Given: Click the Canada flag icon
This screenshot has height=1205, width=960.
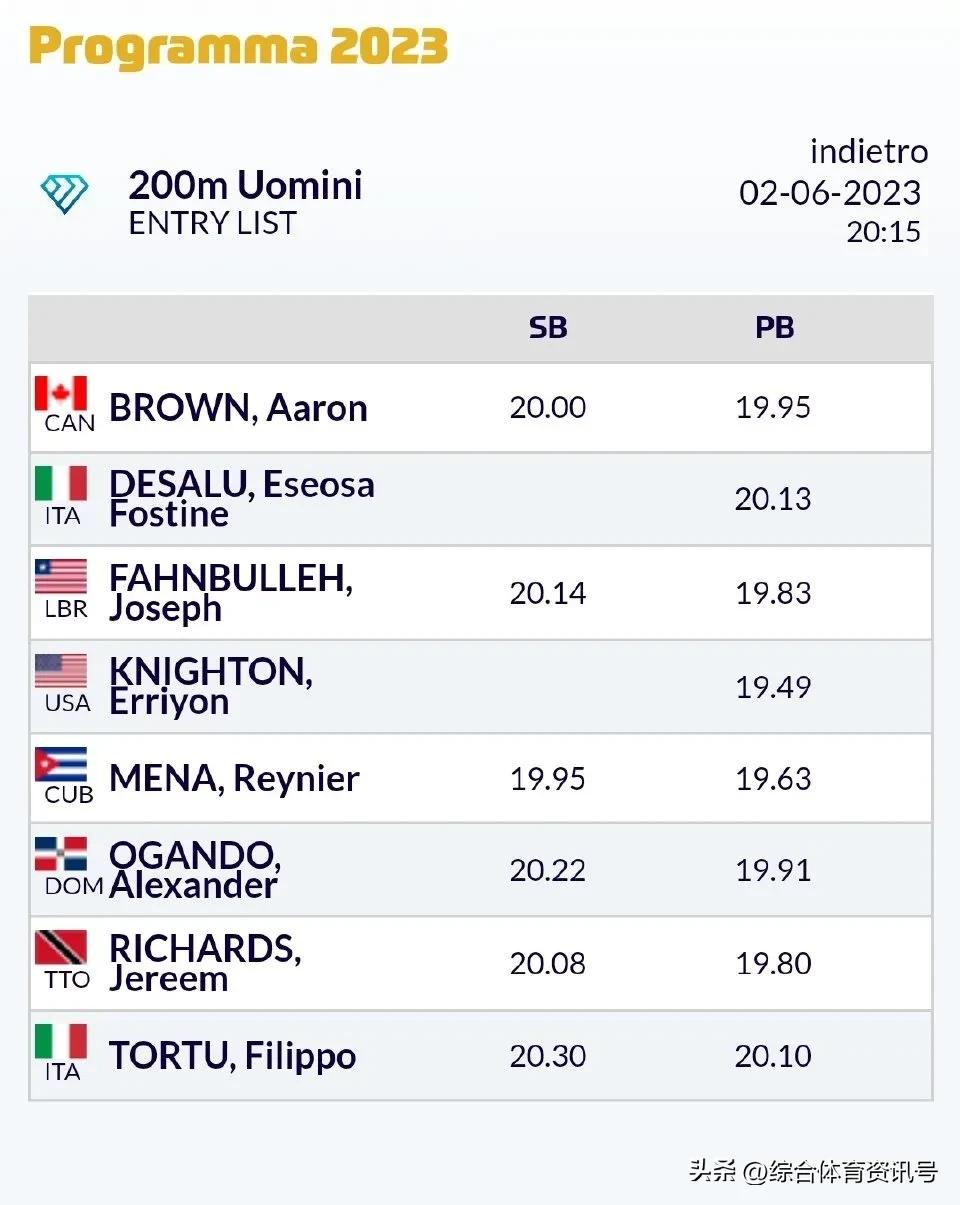Looking at the screenshot, I should point(61,393).
